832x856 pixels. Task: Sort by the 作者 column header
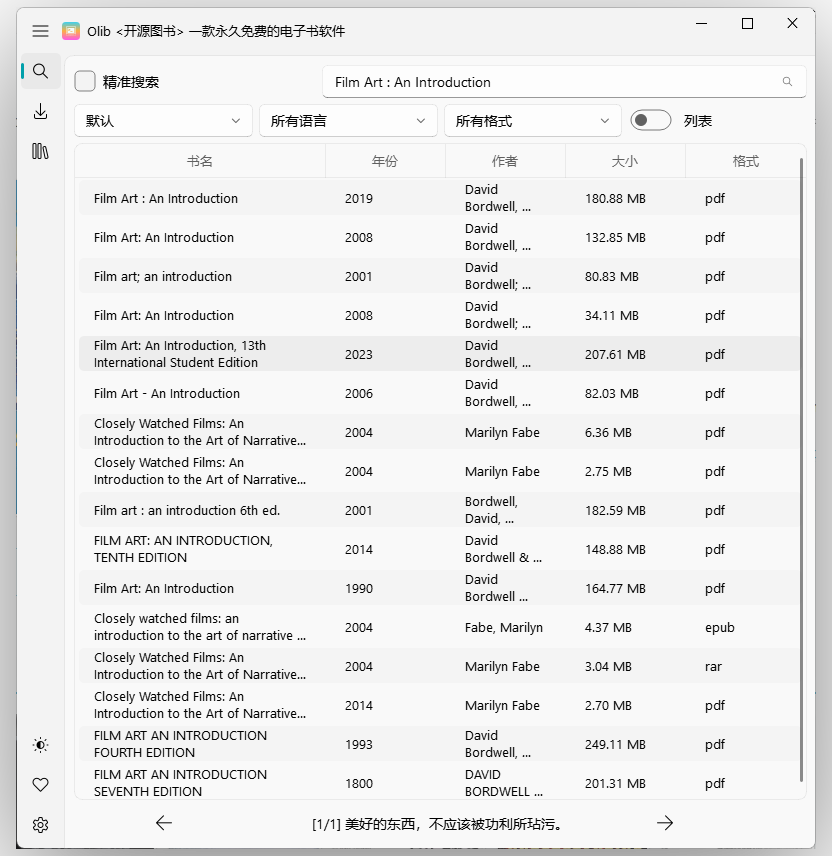506,161
